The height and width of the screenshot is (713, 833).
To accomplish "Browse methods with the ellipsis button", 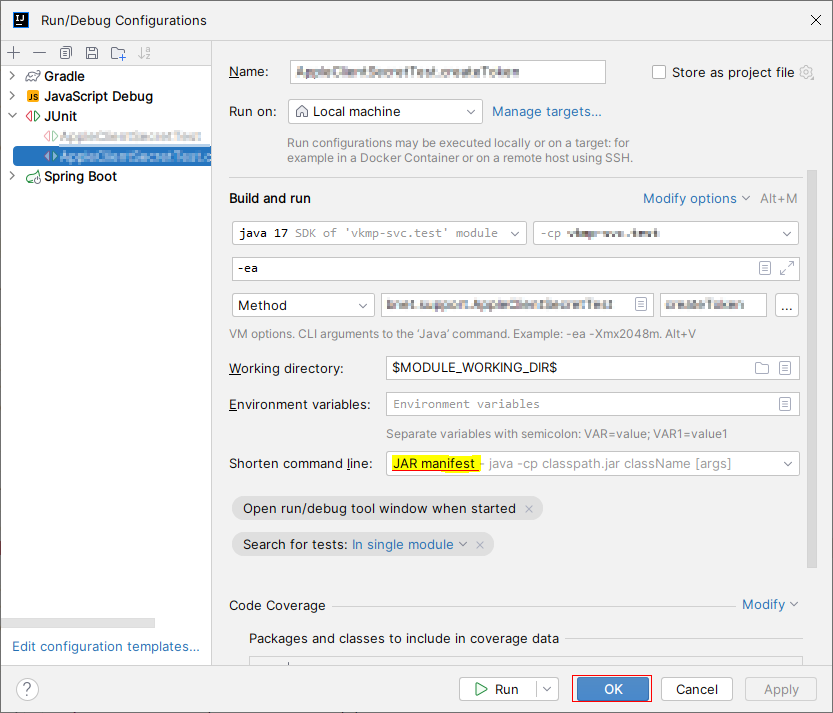I will pyautogui.click(x=787, y=305).
